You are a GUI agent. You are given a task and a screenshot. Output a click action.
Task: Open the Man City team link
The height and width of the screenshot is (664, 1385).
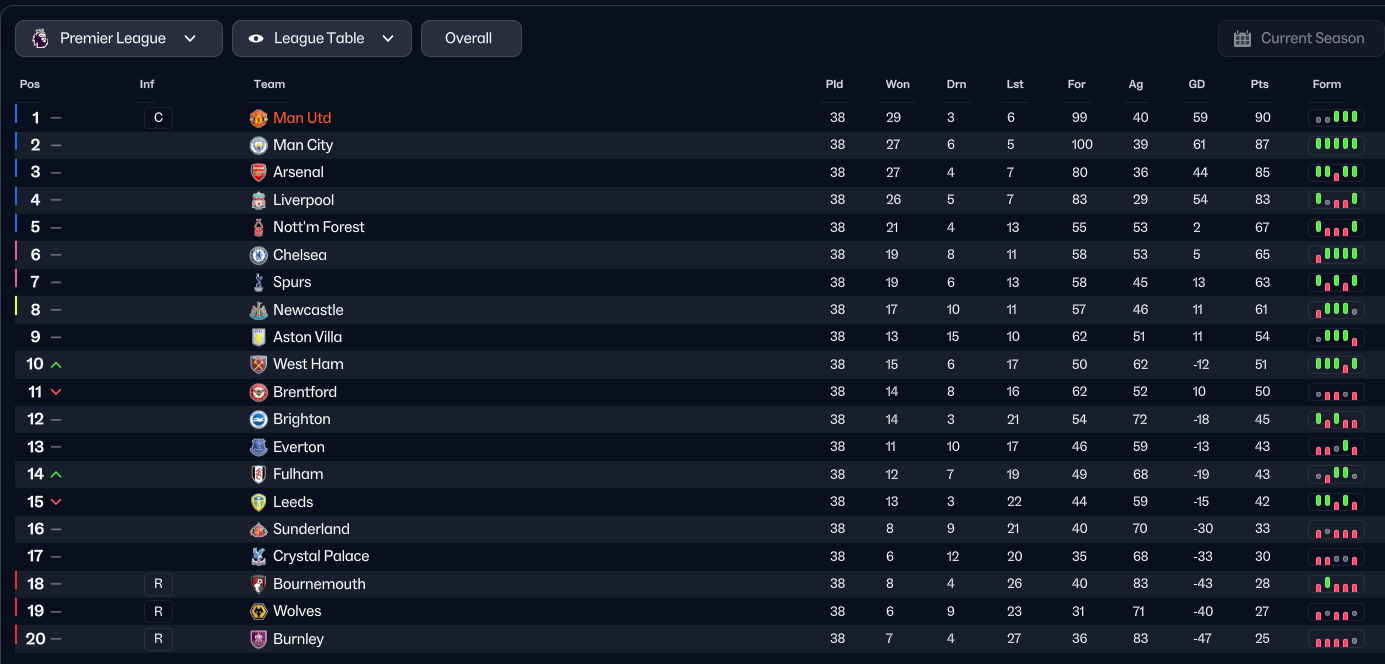pos(303,145)
